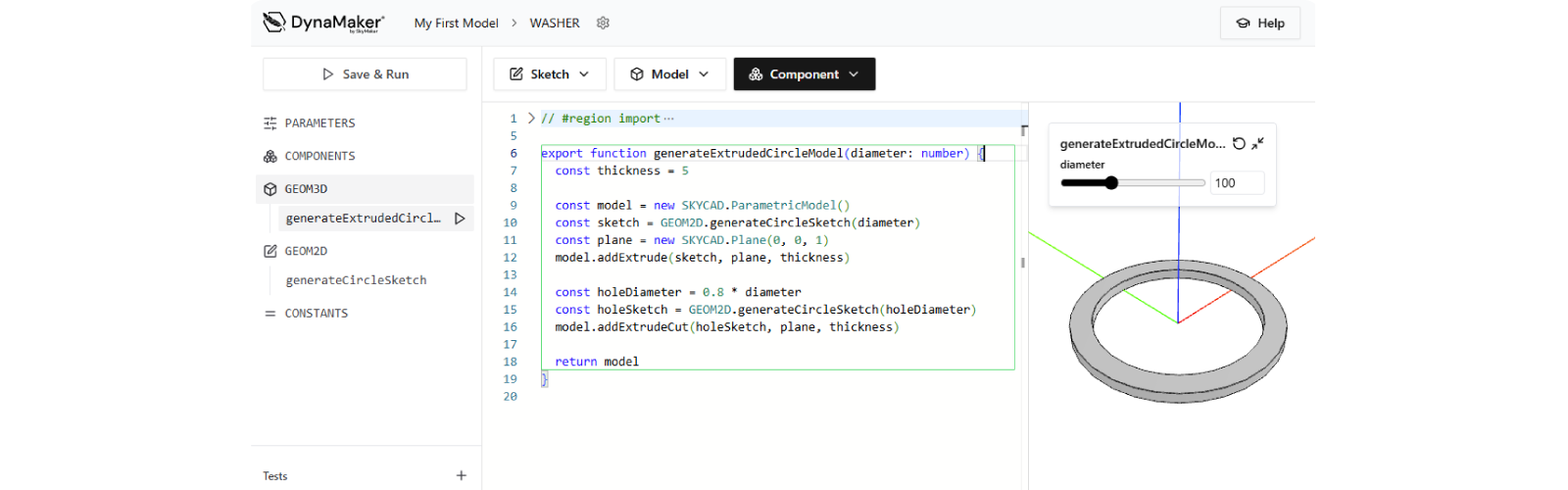
Task: Run preview of generateExtrudedCircleModel with play icon
Action: 460,219
